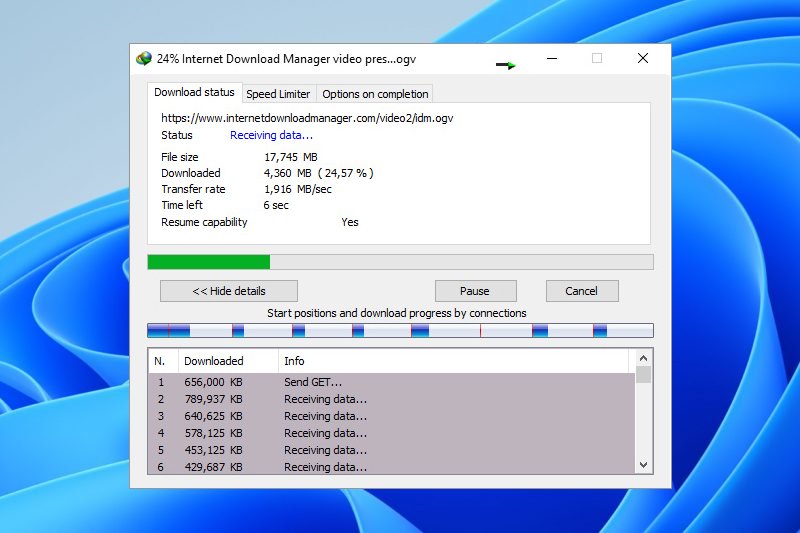
Task: Click the transfer rate 1,916 MB/sec
Action: [x=297, y=189]
